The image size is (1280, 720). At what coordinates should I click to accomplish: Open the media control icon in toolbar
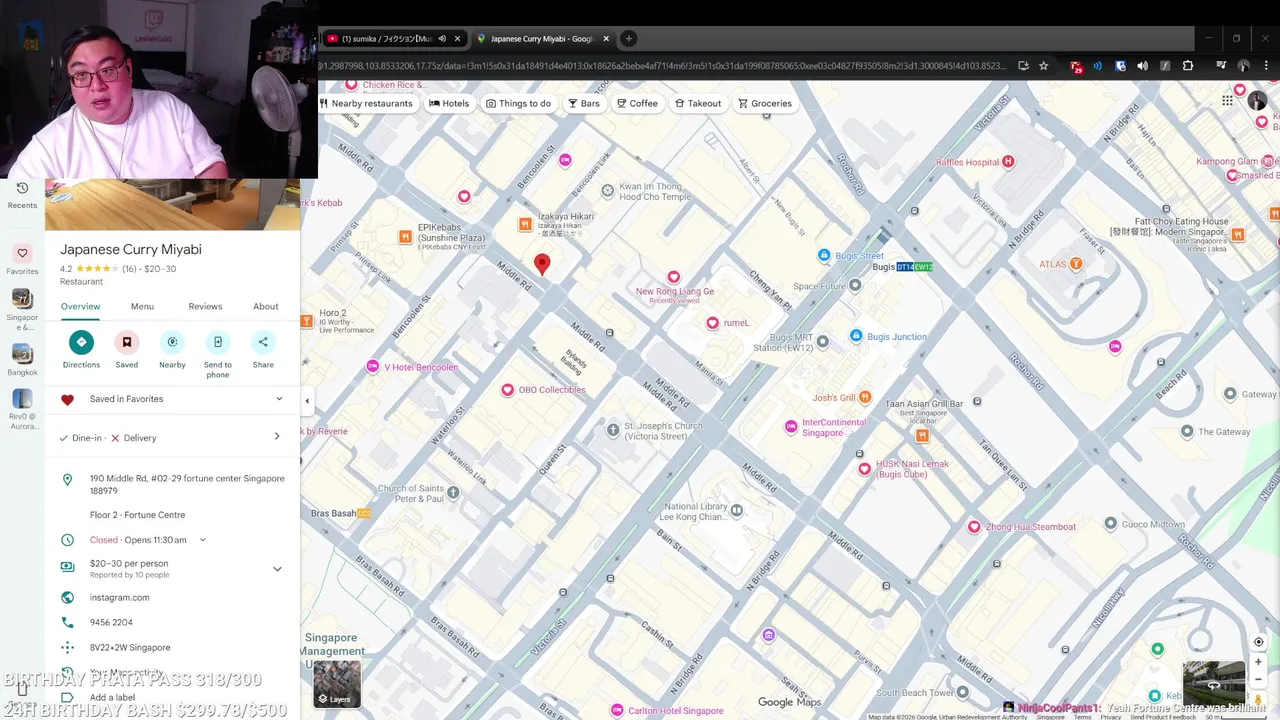coord(1221,66)
